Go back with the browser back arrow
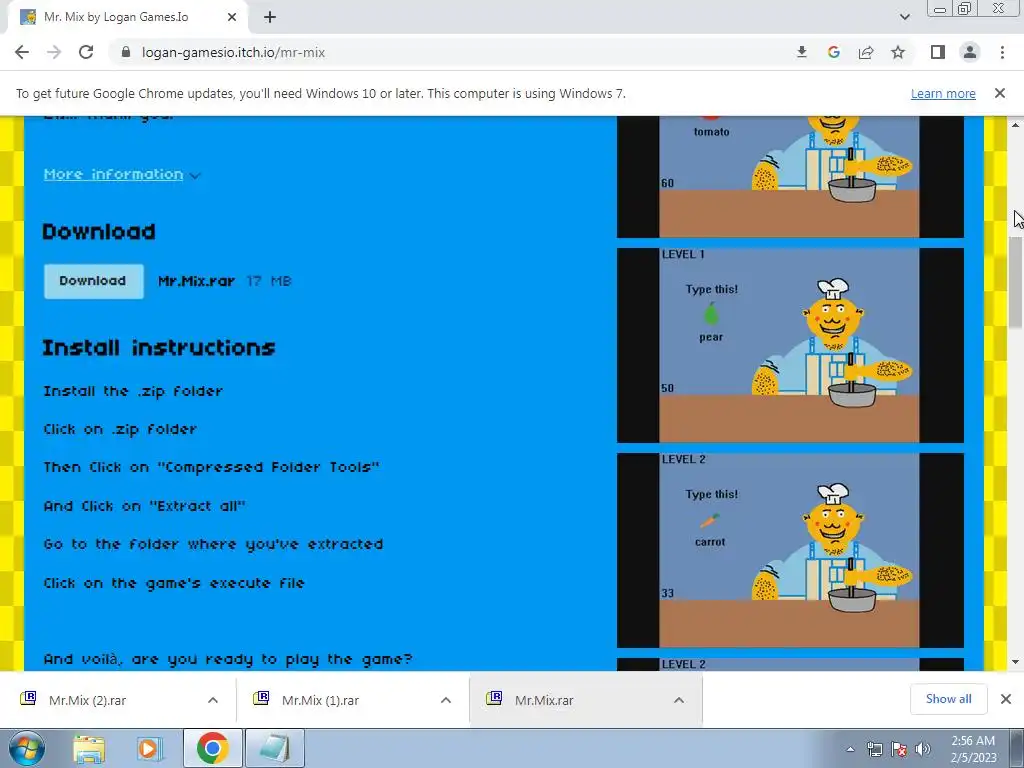 22,52
